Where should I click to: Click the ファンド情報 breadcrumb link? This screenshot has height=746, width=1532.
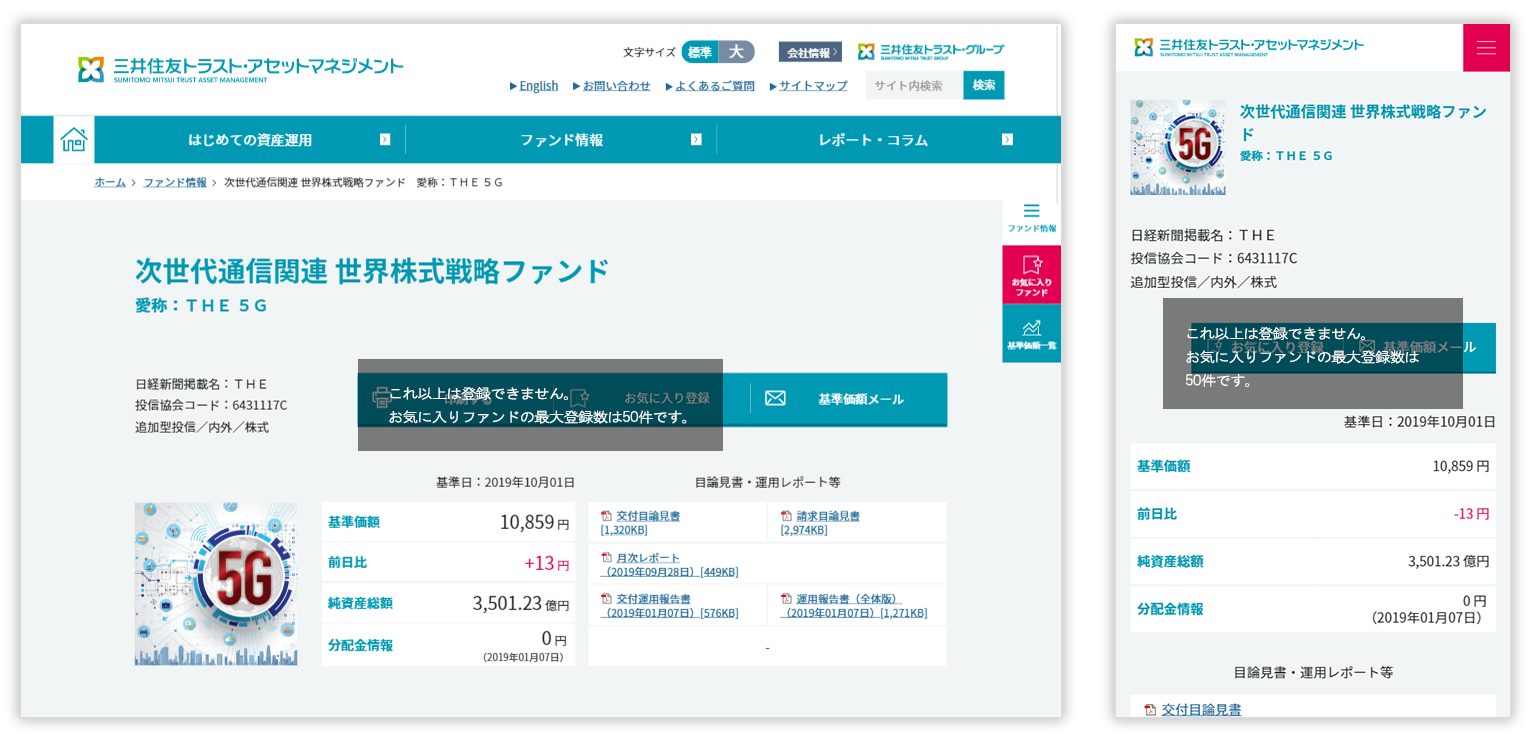pos(175,182)
